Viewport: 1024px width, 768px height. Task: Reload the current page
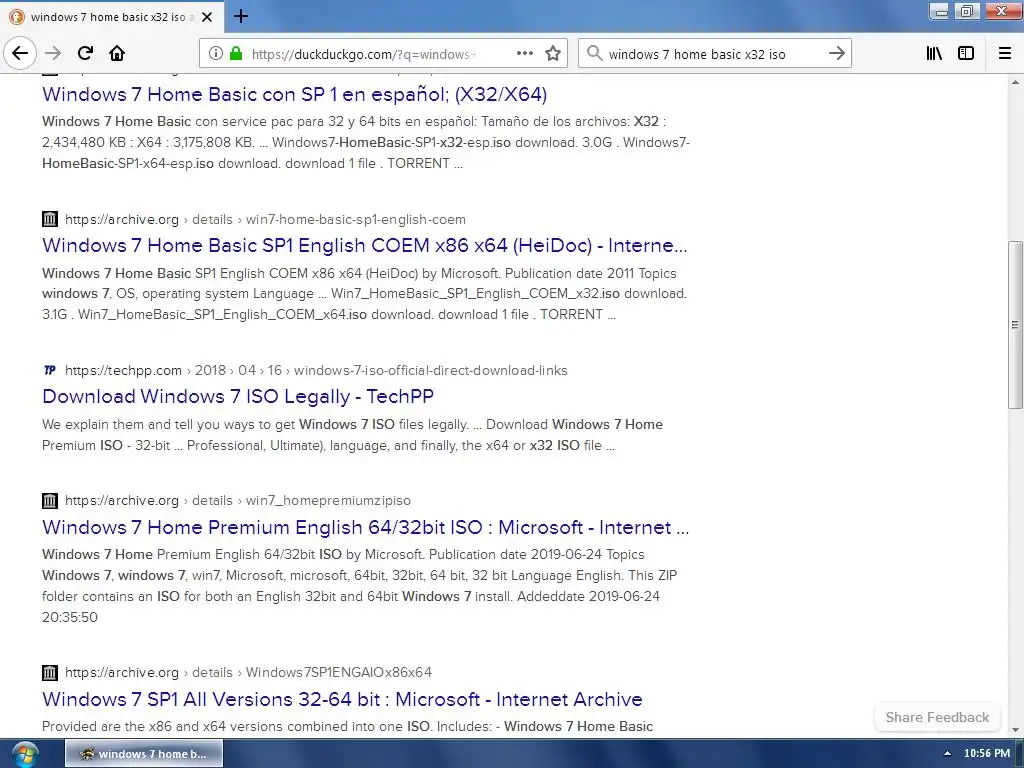pos(86,53)
